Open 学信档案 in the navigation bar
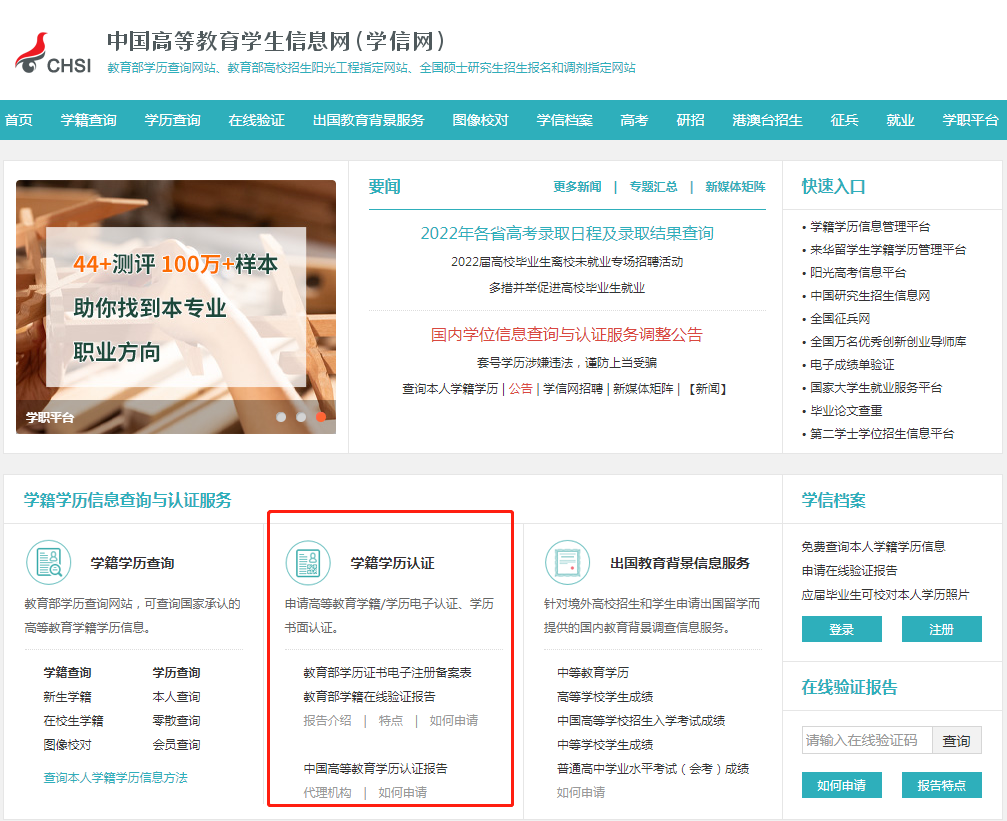Image resolution: width=1007 pixels, height=821 pixels. 565,120
